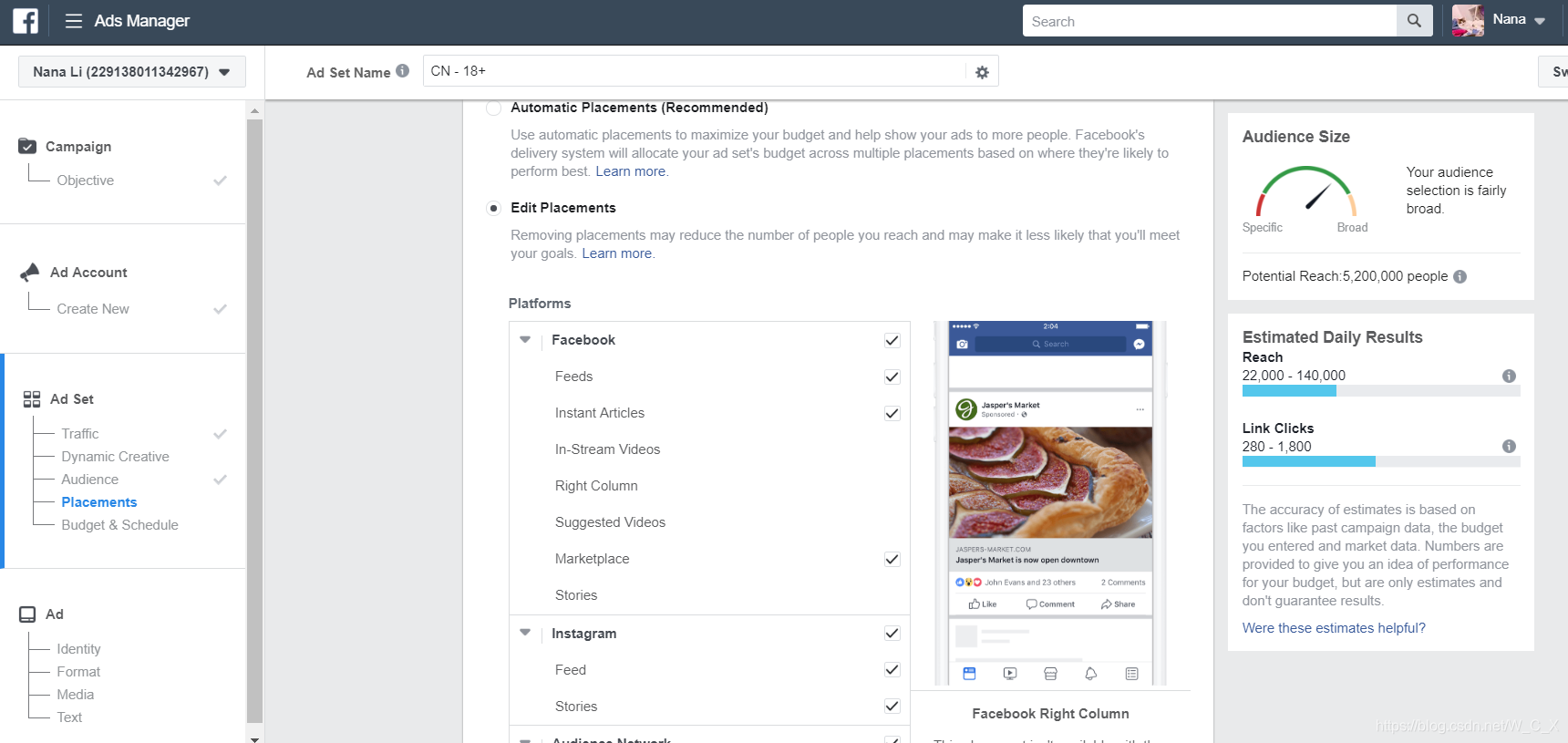Screen dimensions: 1568x743
Task: Click the Ad Set Name text field
Action: pos(694,71)
